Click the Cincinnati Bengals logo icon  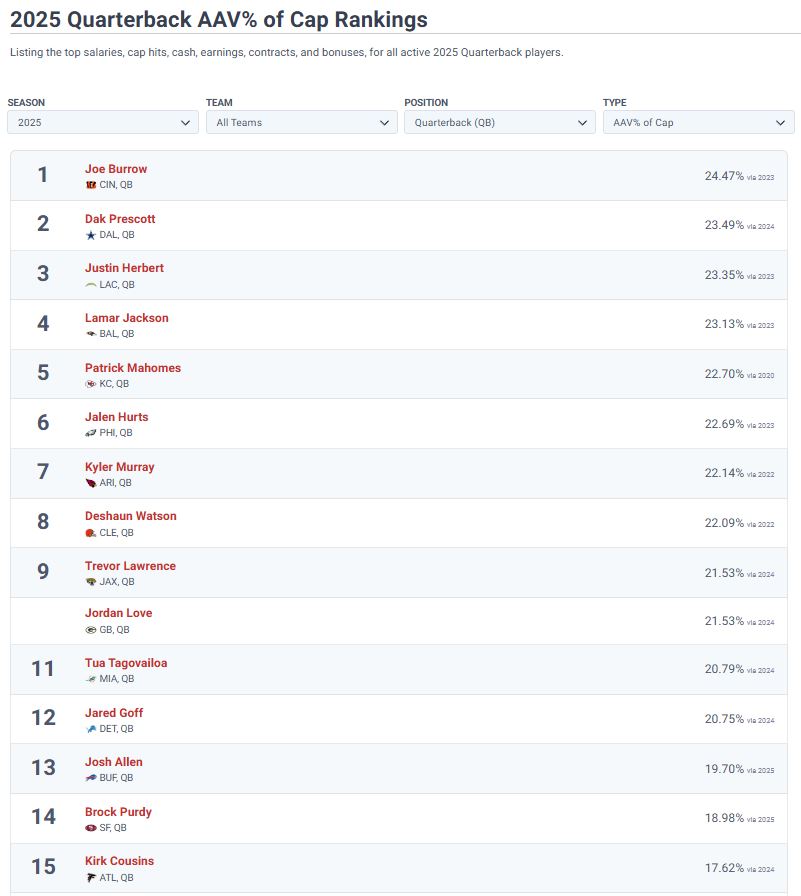point(91,185)
